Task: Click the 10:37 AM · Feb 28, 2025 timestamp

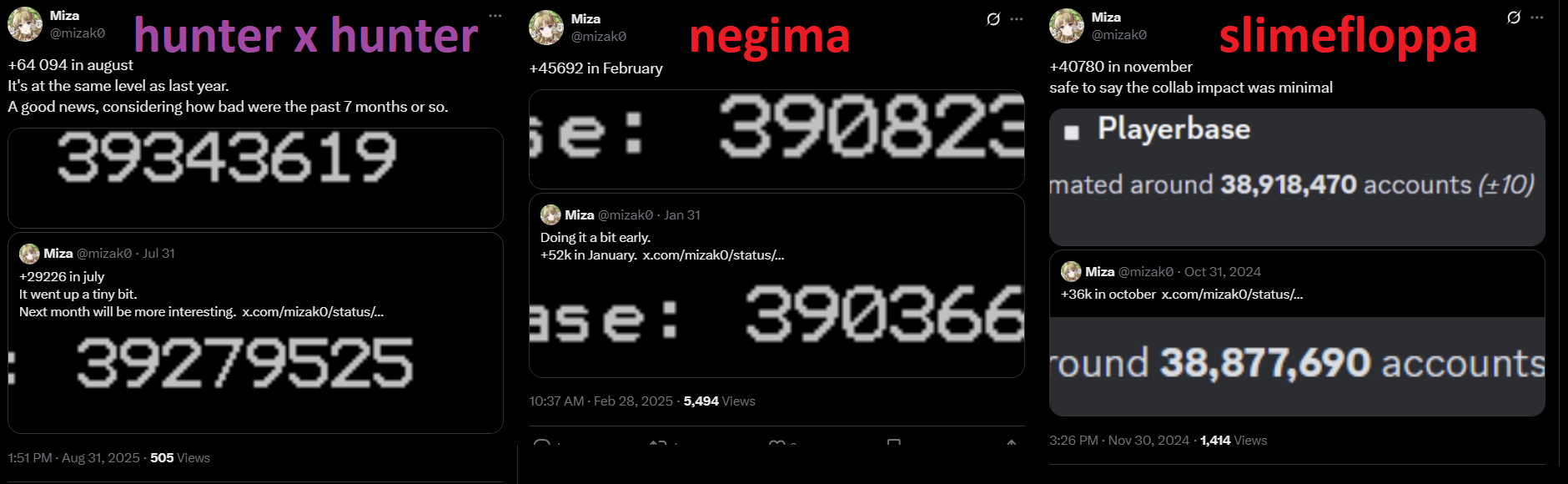Action: [x=601, y=401]
